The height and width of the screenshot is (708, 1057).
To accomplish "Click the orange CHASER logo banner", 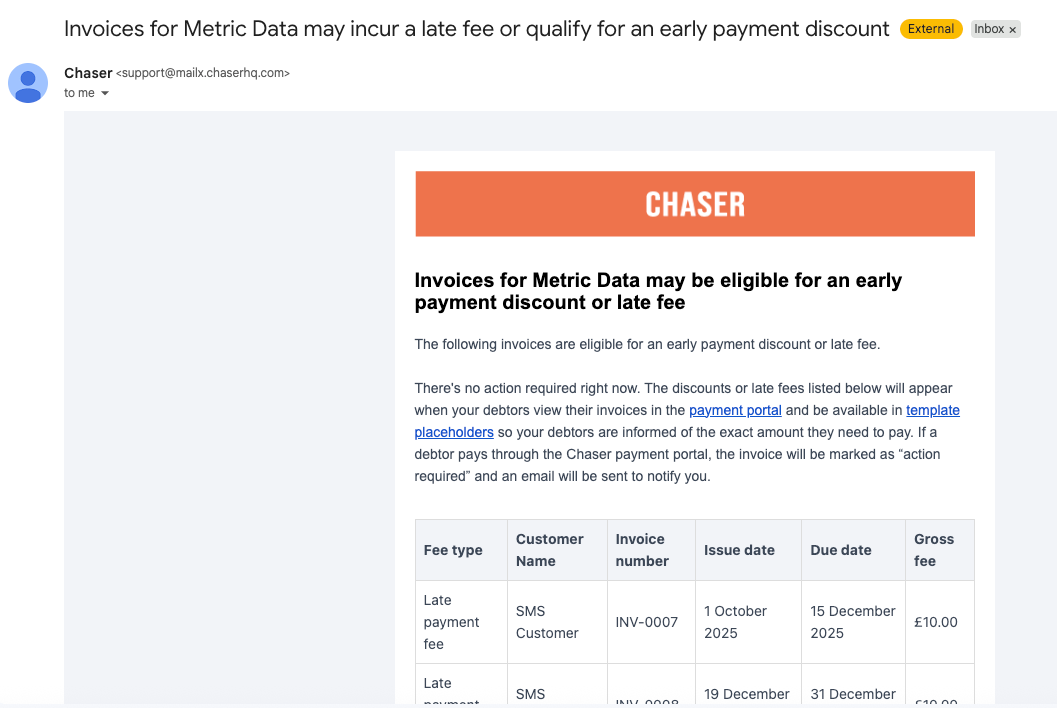I will click(695, 204).
